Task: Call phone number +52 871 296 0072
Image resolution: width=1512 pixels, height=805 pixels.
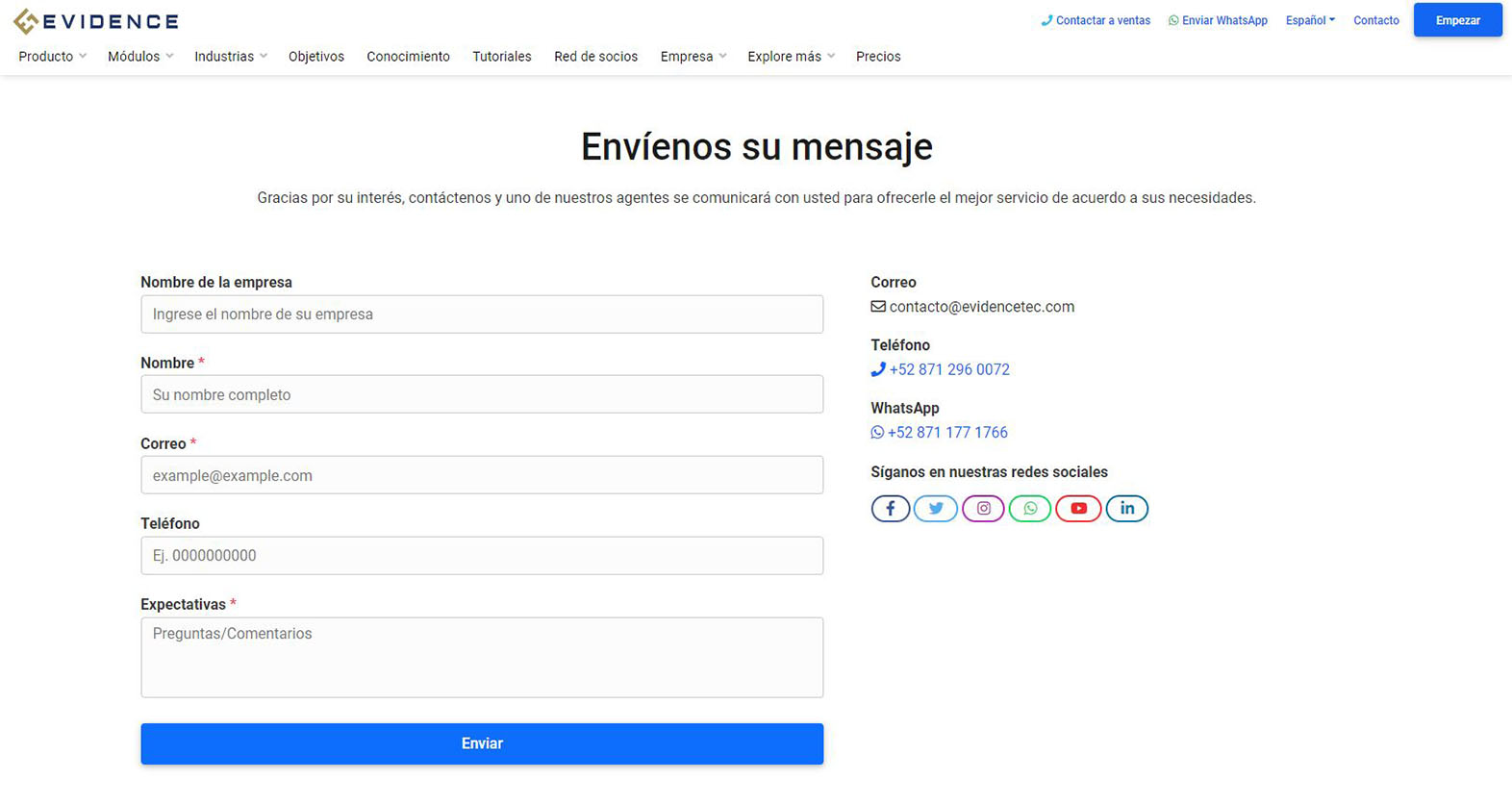Action: point(941,369)
